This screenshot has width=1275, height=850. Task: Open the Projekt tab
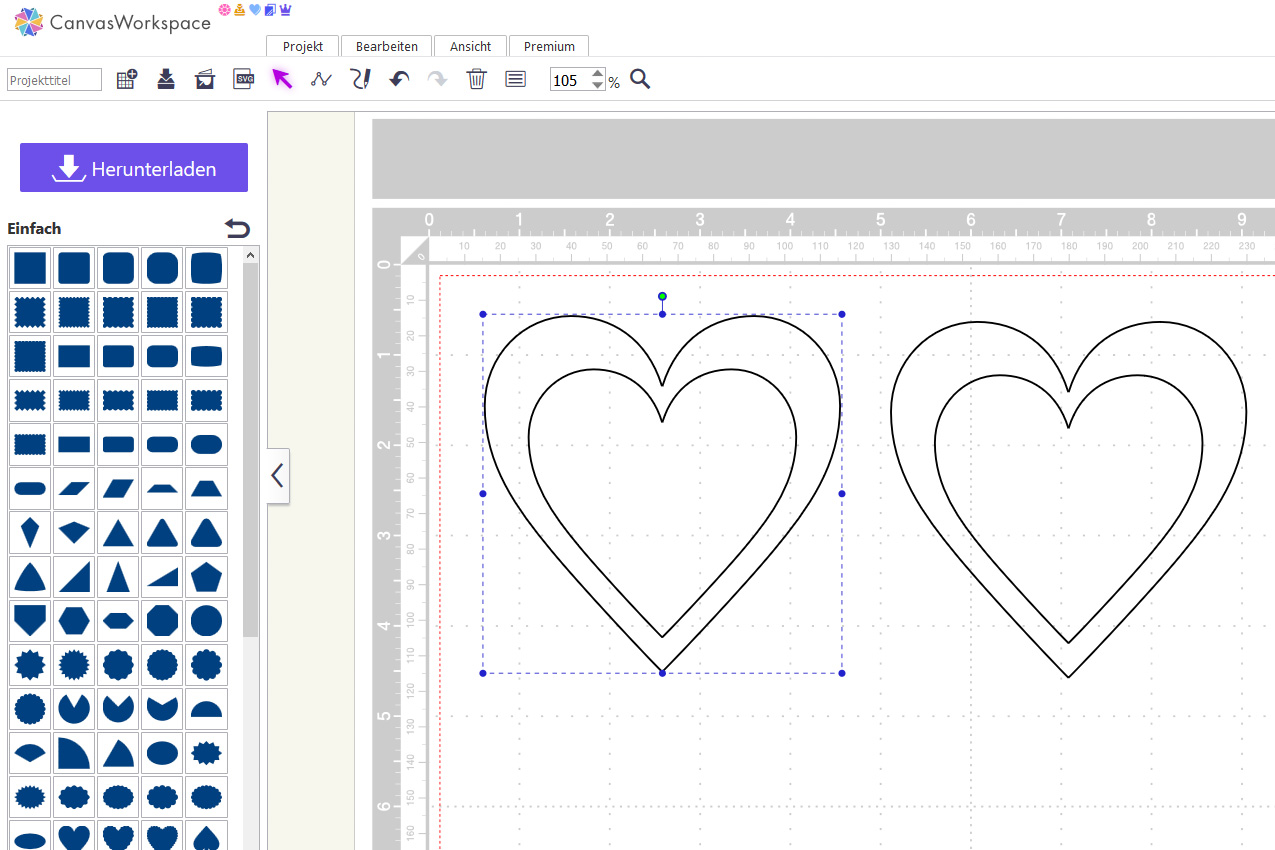[302, 46]
